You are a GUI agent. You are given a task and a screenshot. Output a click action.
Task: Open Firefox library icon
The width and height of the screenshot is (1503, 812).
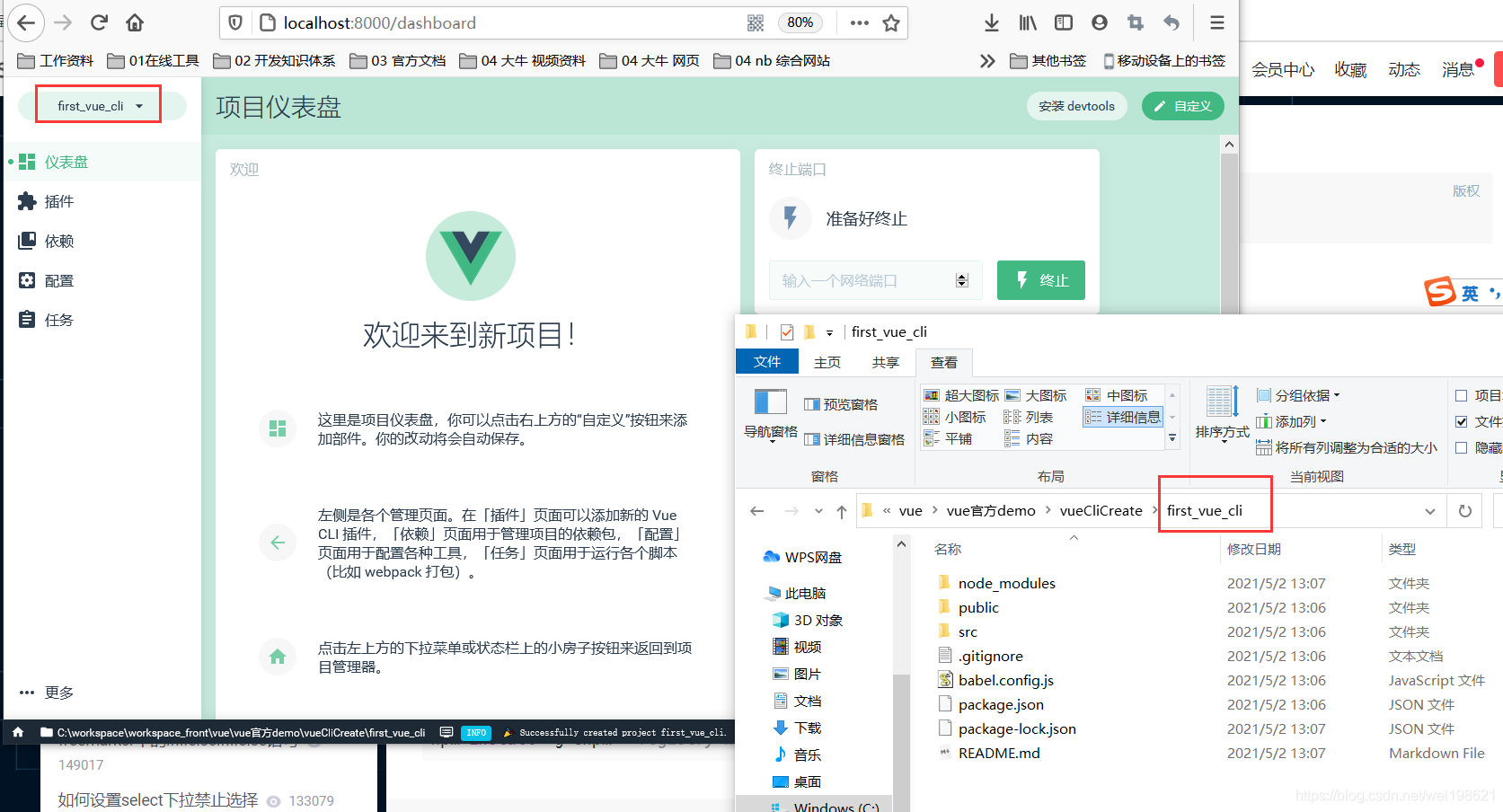(1028, 23)
